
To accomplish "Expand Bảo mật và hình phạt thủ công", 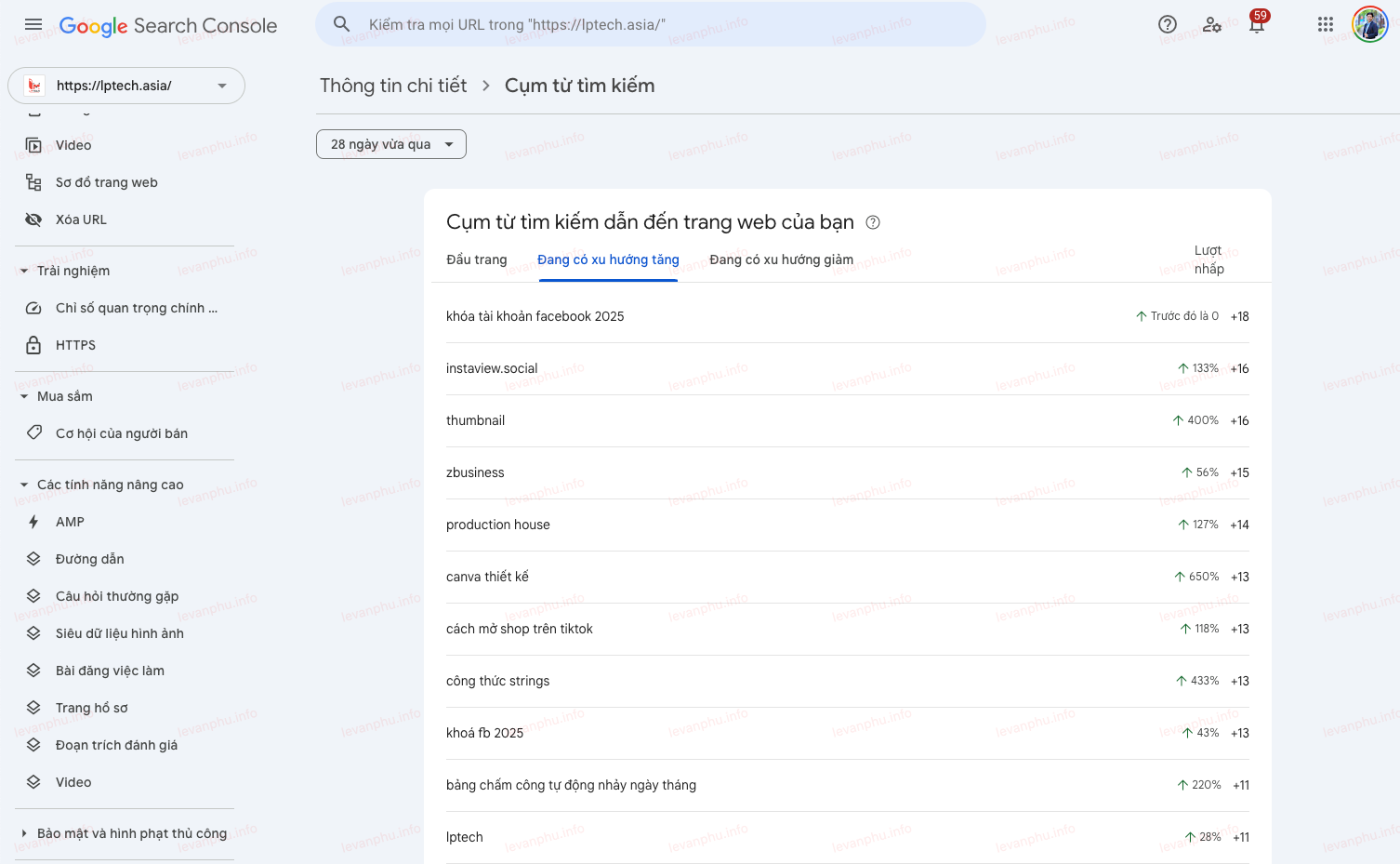I will pos(24,833).
